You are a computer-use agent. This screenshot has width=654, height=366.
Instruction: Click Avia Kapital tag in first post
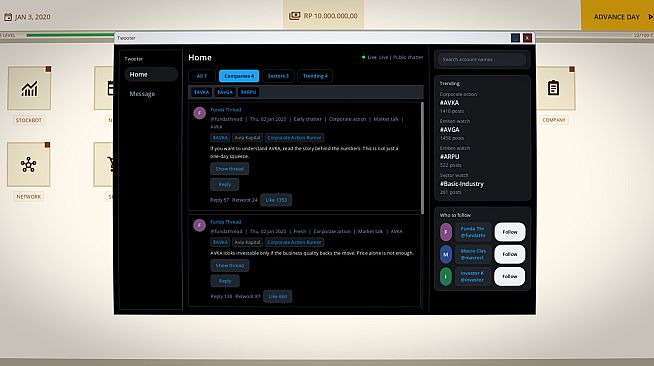[247, 138]
